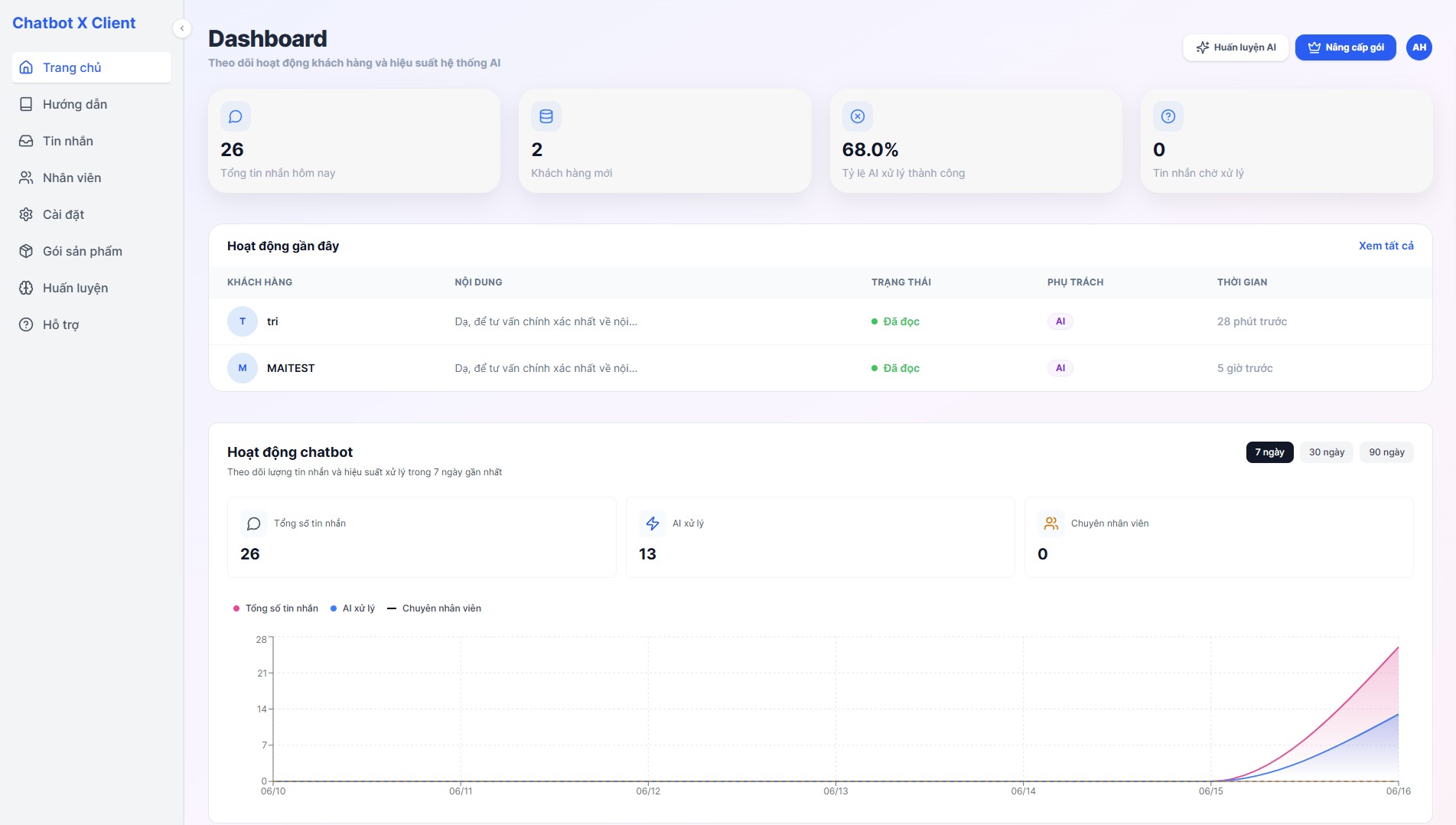Image resolution: width=1456 pixels, height=825 pixels.
Task: Click the circle-x icon on AI success rate card
Action: point(858,116)
